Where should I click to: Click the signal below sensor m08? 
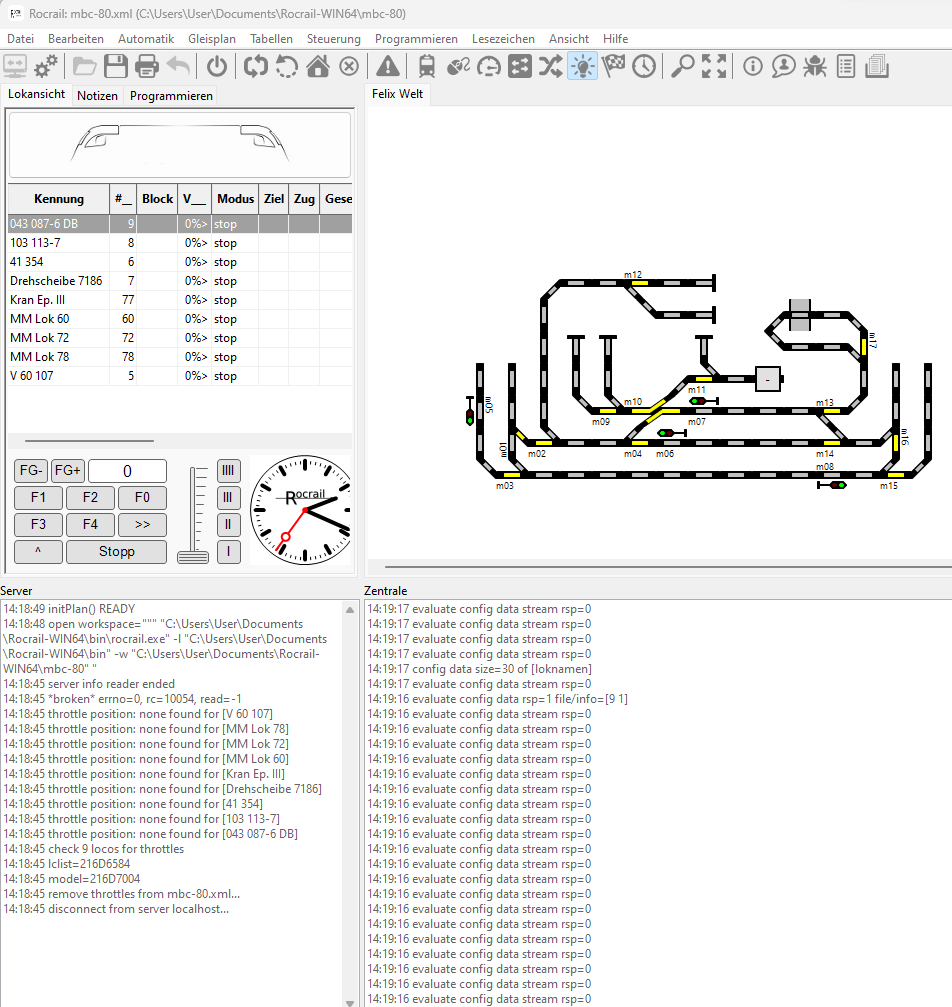832,485
